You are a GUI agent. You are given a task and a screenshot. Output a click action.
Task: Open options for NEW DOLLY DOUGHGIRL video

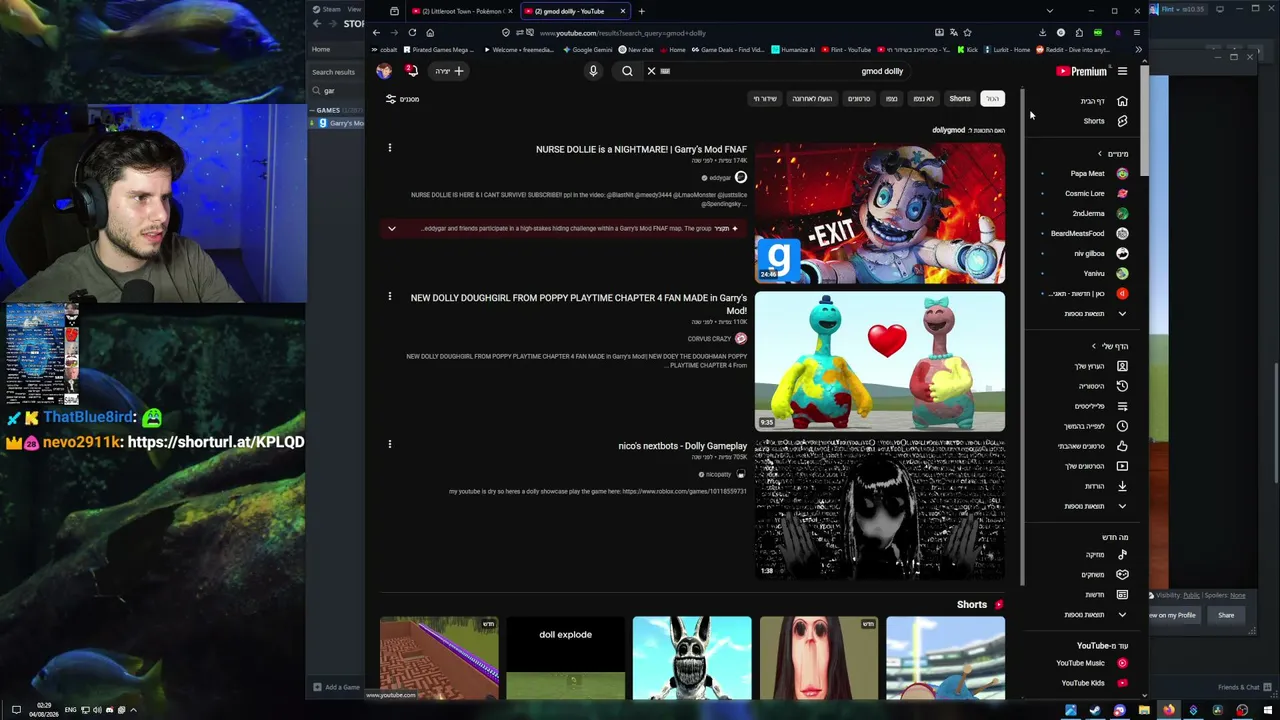click(x=390, y=296)
